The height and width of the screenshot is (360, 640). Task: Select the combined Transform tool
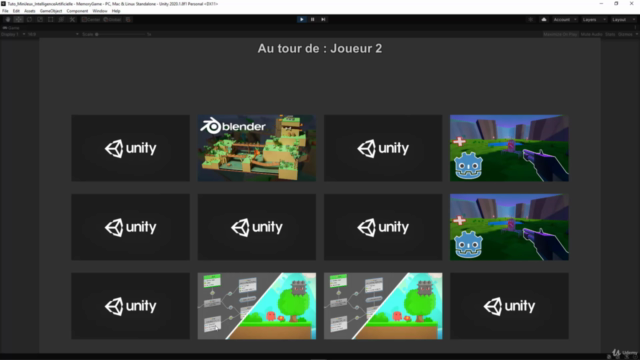tap(61, 20)
